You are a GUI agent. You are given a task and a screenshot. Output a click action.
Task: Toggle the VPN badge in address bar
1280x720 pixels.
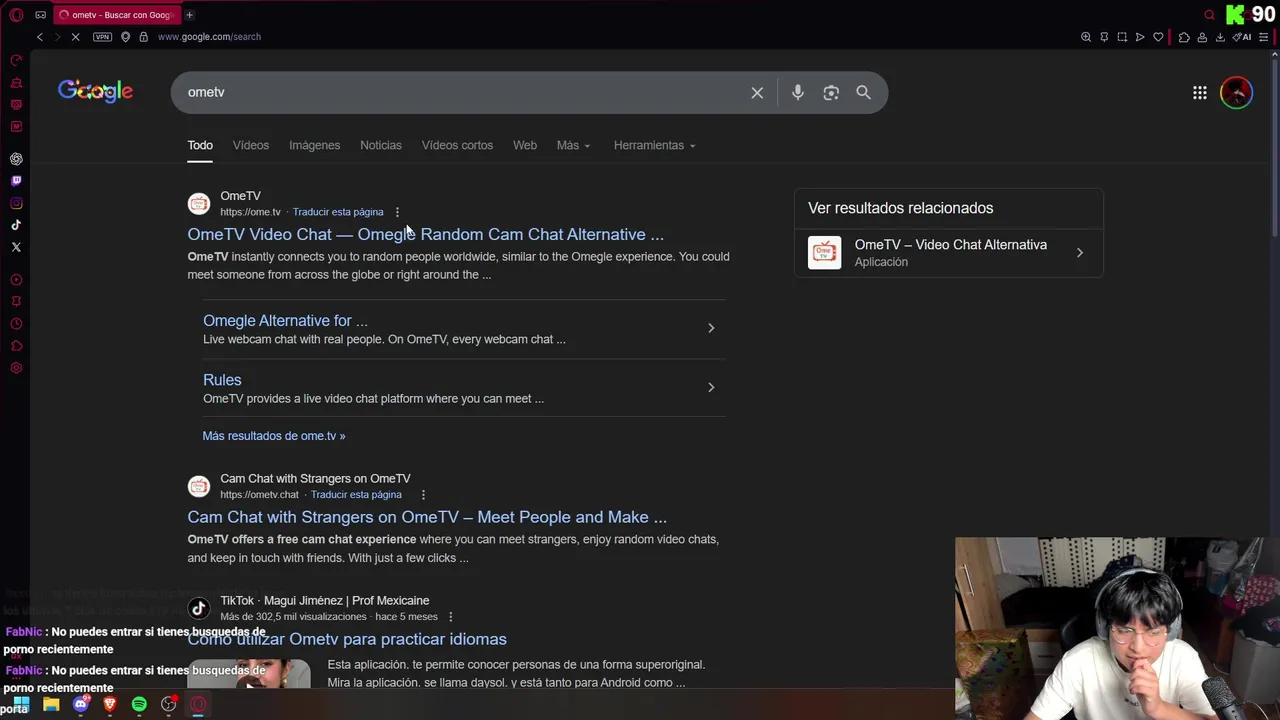point(102,37)
